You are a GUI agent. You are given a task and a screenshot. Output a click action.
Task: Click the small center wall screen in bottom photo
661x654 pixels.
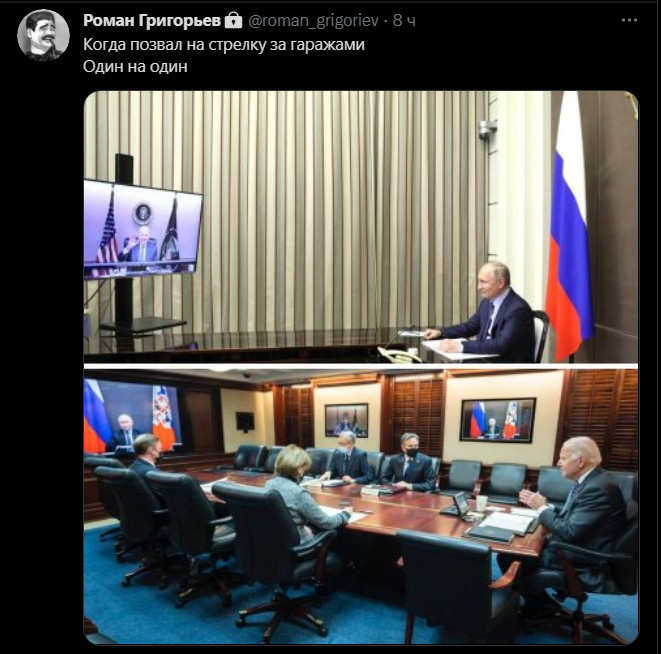(346, 420)
